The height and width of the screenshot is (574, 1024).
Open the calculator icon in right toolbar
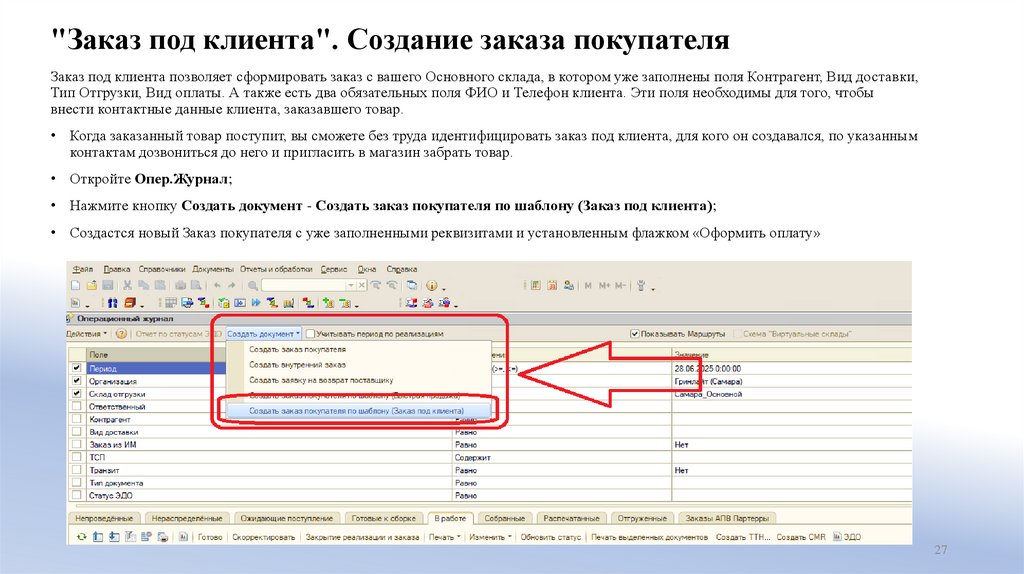(x=536, y=285)
